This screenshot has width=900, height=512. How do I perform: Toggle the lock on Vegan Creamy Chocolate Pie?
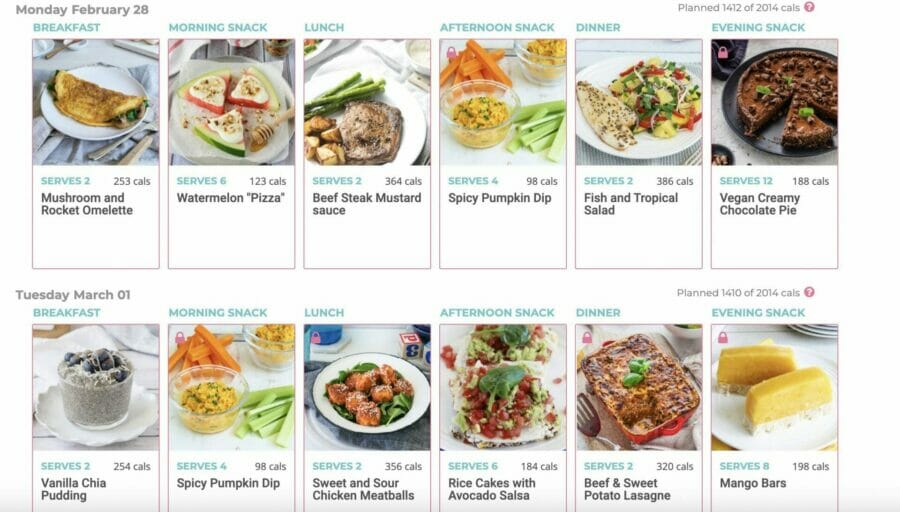(x=723, y=53)
